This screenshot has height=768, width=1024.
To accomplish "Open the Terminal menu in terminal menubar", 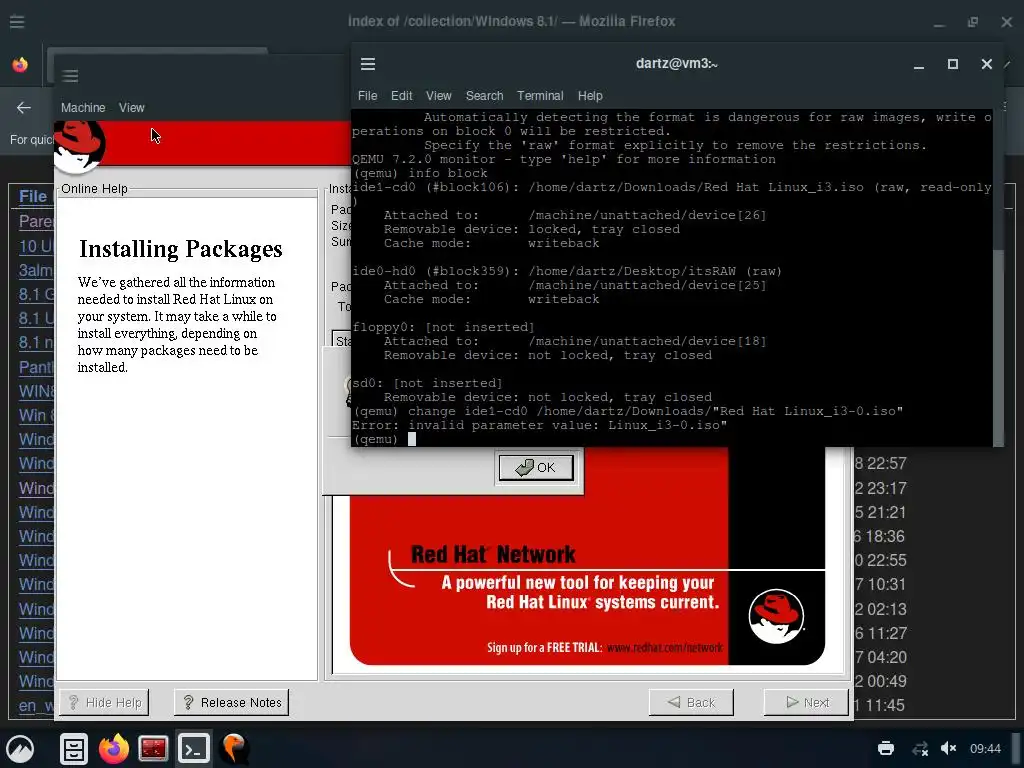I will 539,96.
